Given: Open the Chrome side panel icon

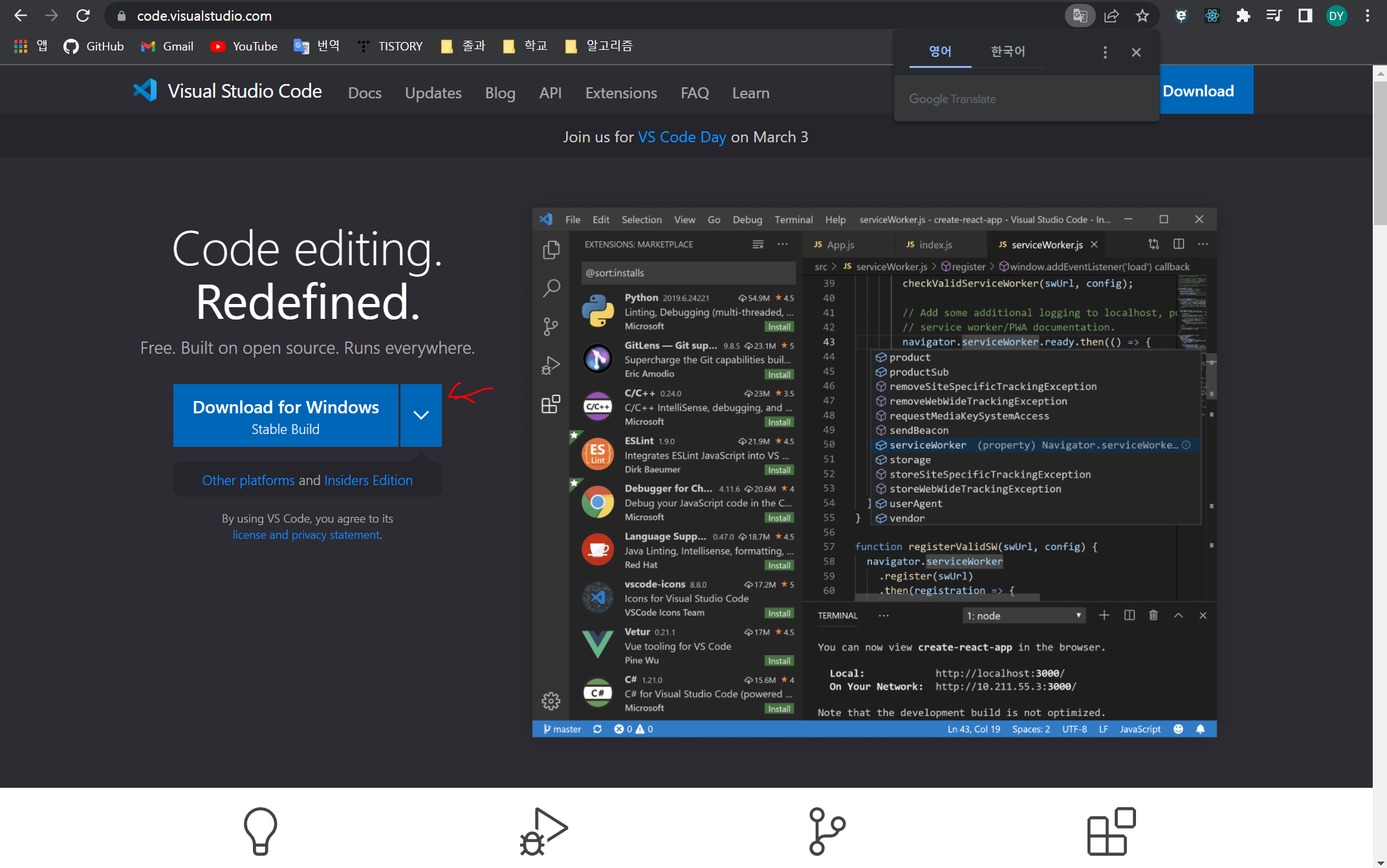Looking at the screenshot, I should [x=1305, y=16].
